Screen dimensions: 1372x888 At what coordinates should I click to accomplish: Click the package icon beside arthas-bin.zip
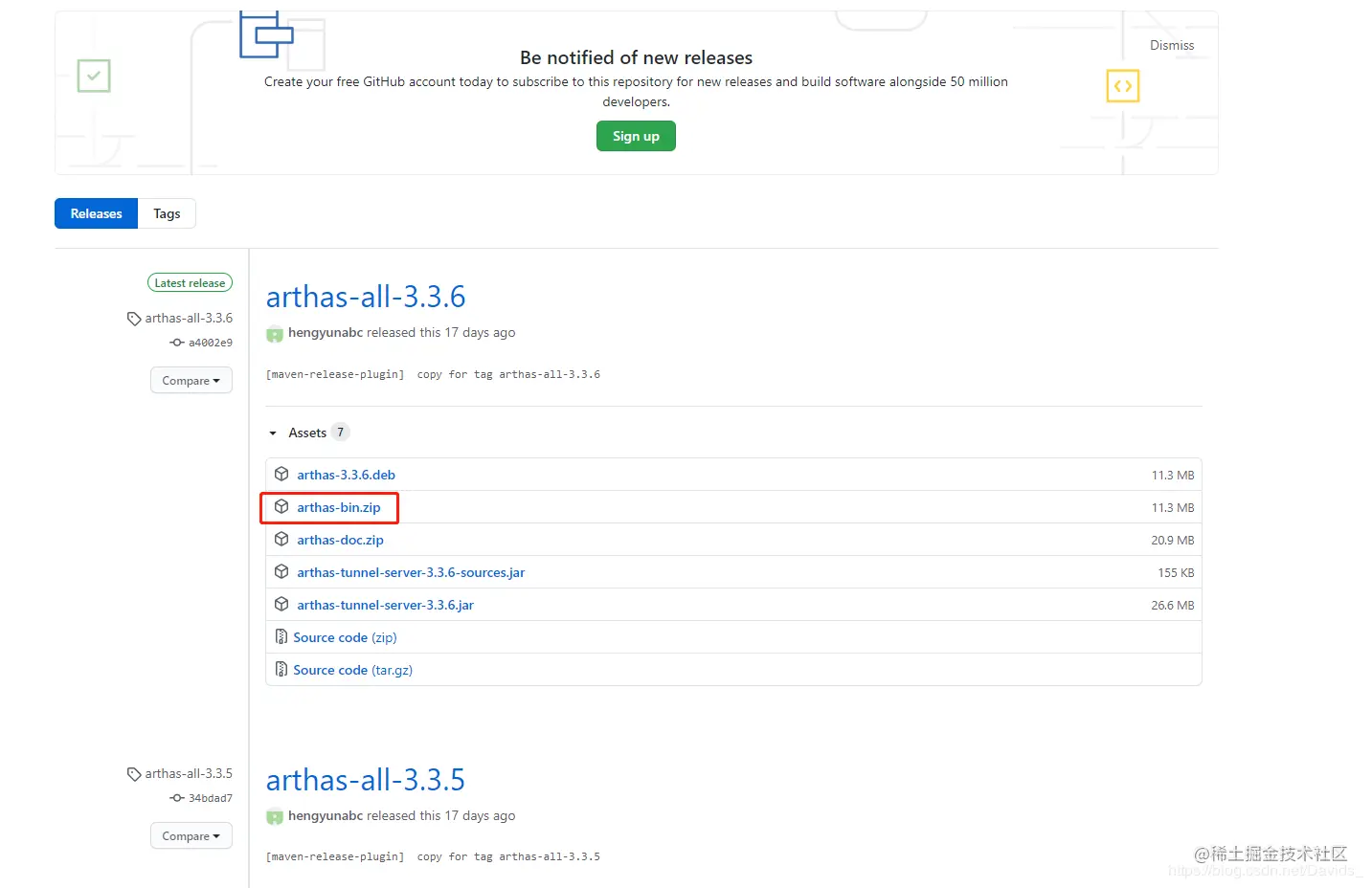pos(281,506)
